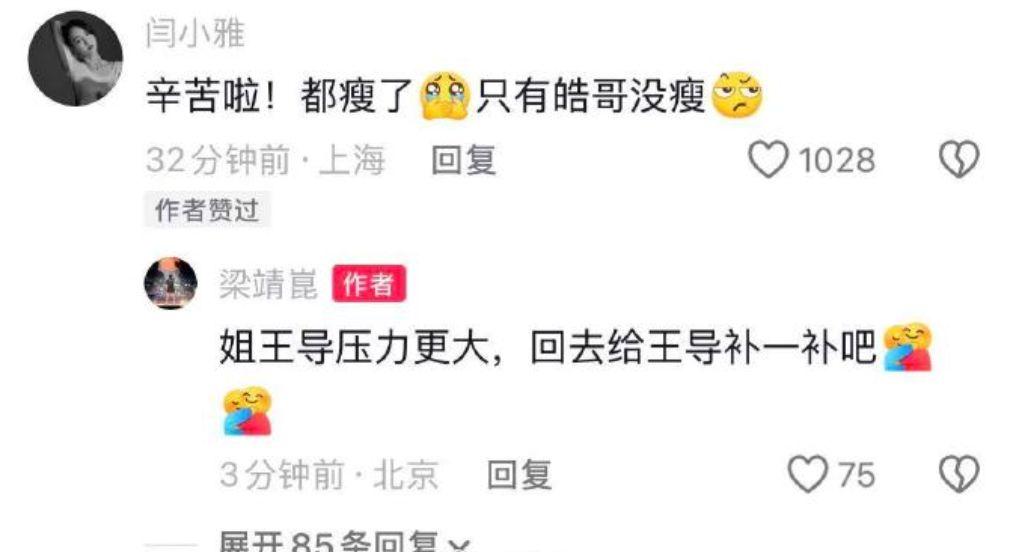Viewport: 1016px width, 552px height.
Task: Dislike 梁靖崑's reply with broken heart
Action: [x=960, y=474]
